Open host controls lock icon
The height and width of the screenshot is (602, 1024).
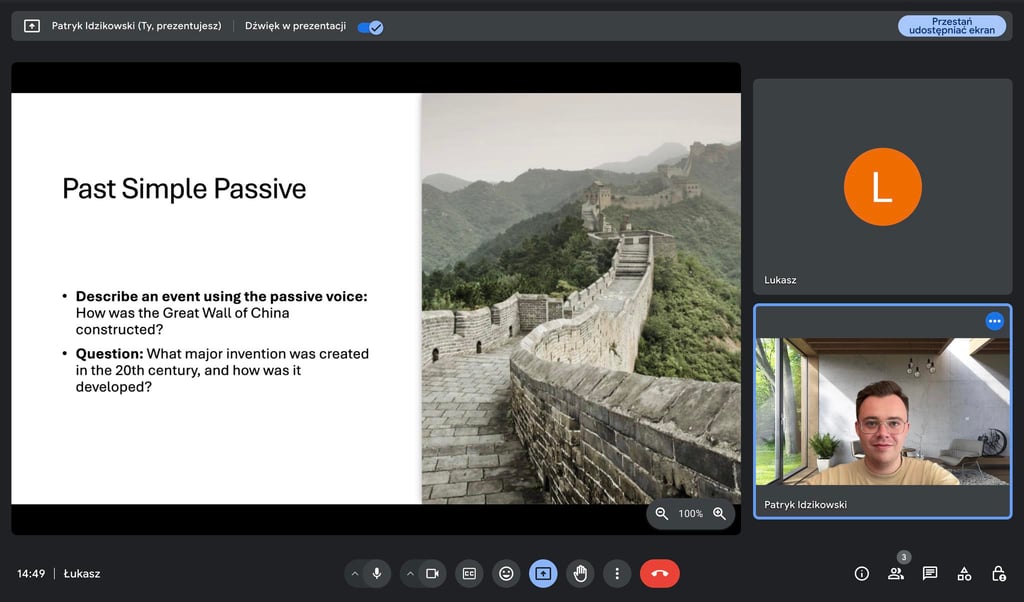click(999, 573)
